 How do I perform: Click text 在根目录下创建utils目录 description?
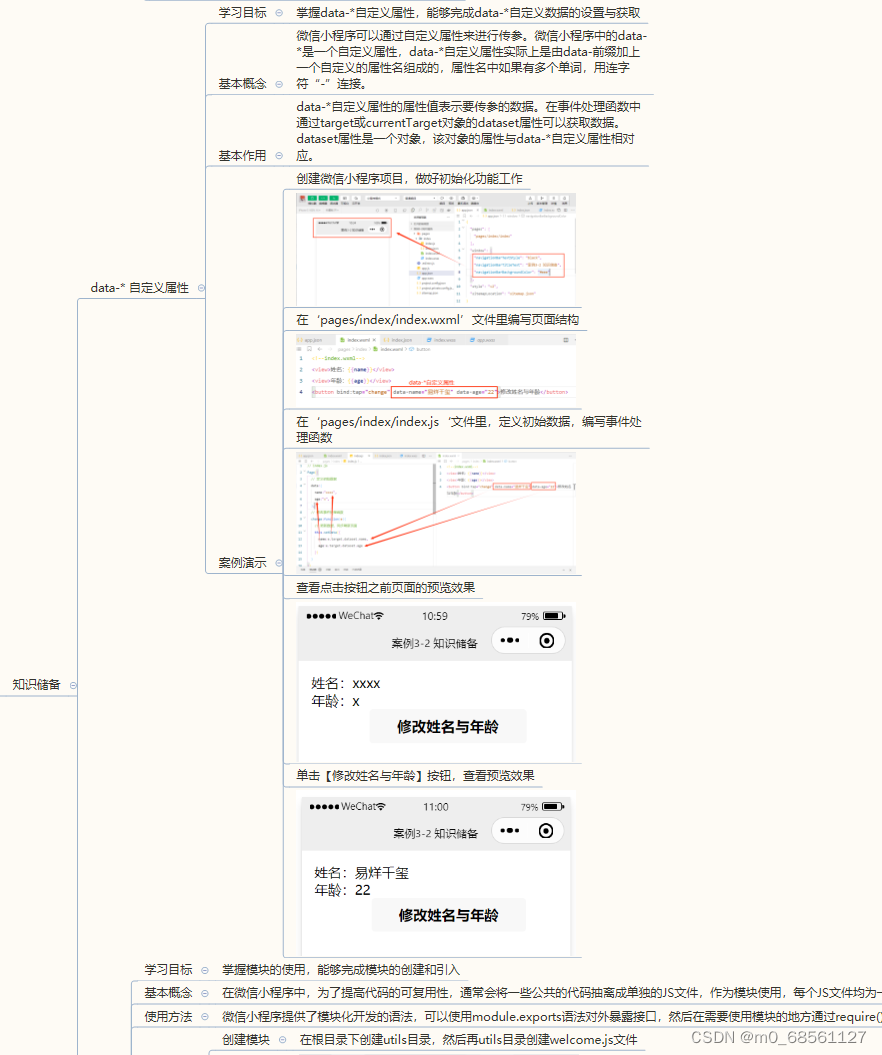pos(468,1040)
